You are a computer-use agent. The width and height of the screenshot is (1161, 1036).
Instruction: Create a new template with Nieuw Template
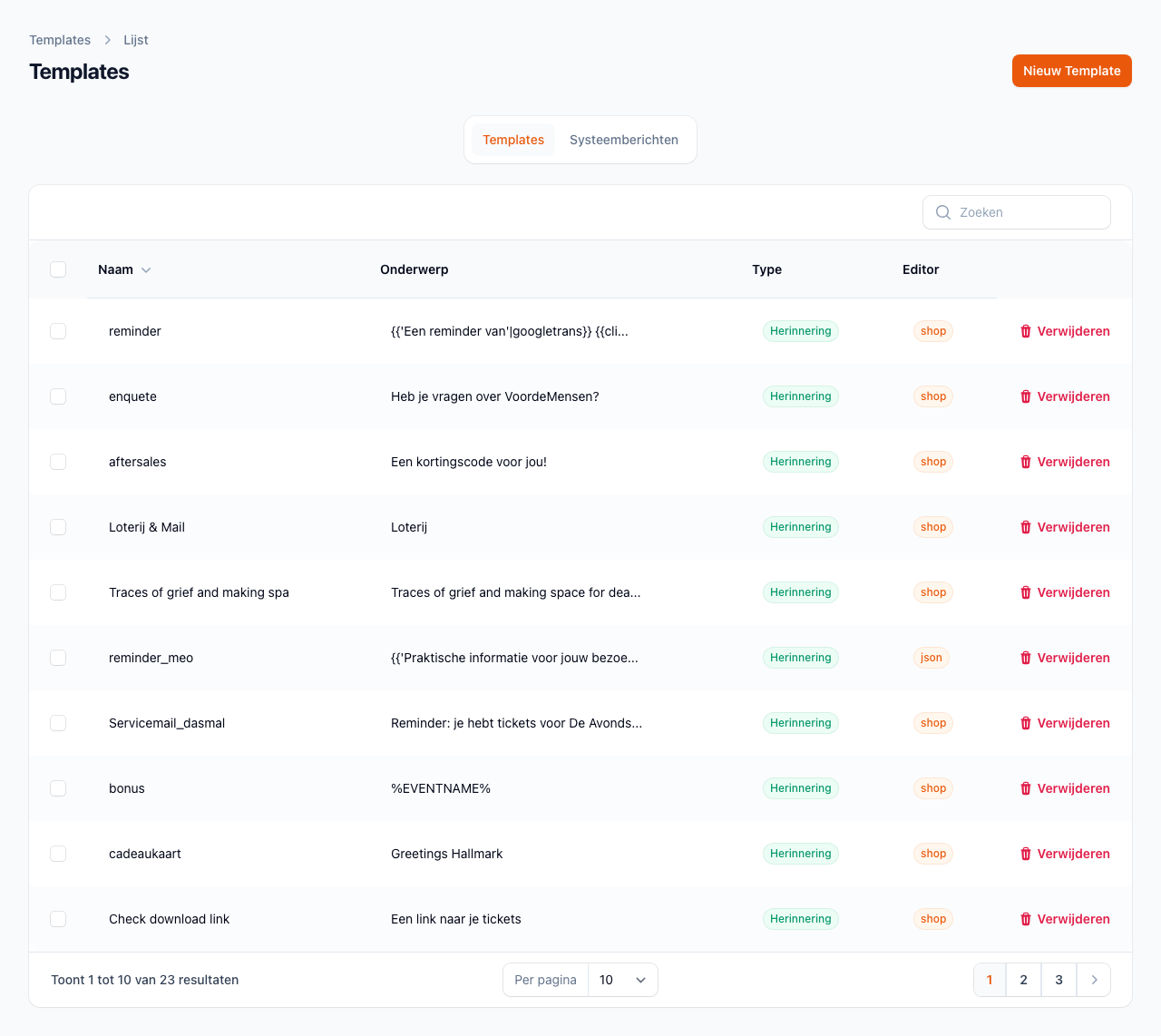tap(1071, 71)
